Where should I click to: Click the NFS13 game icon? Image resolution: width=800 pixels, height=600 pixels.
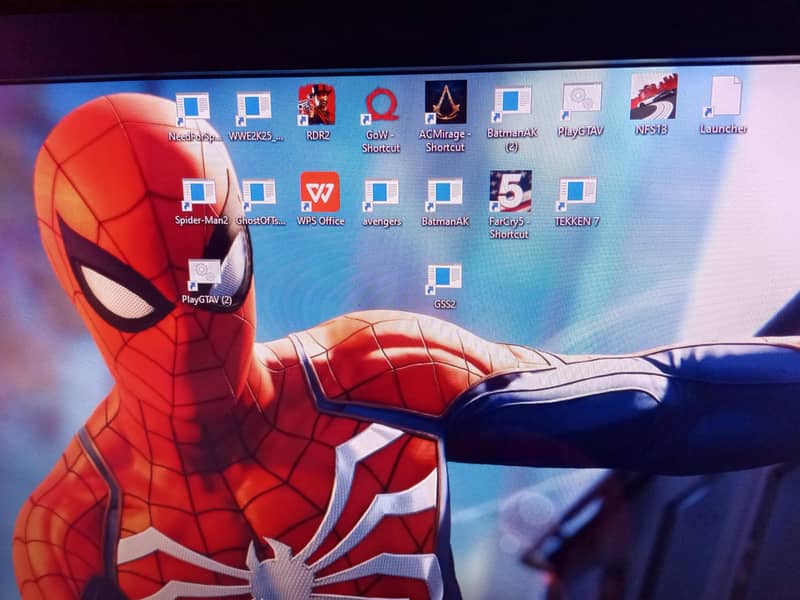click(x=651, y=97)
